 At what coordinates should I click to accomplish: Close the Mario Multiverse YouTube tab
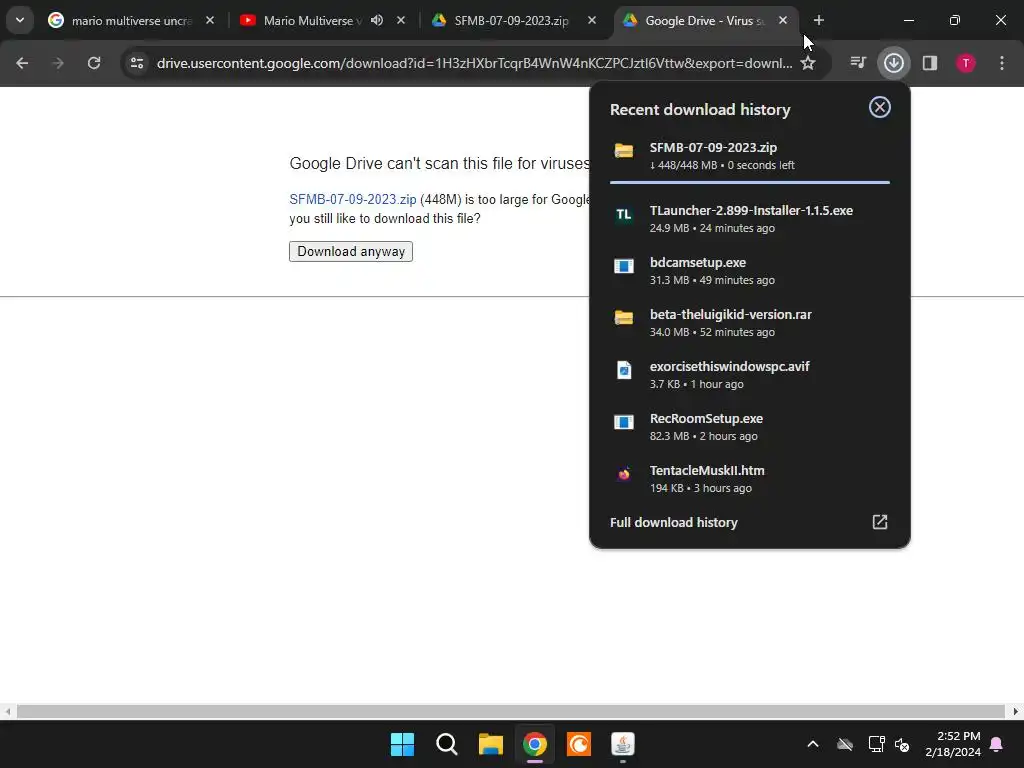[401, 21]
